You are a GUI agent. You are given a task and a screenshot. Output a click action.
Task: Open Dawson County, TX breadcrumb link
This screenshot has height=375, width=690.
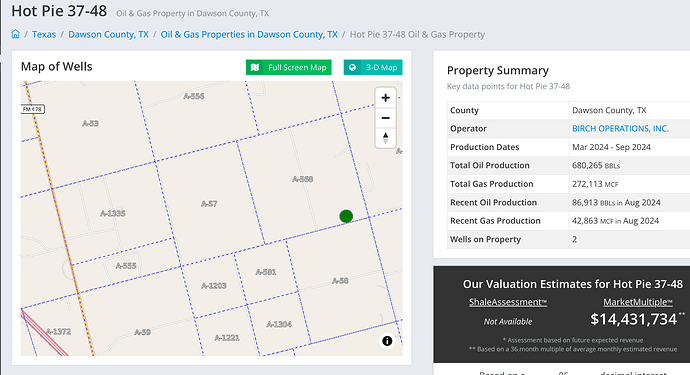pyautogui.click(x=108, y=34)
